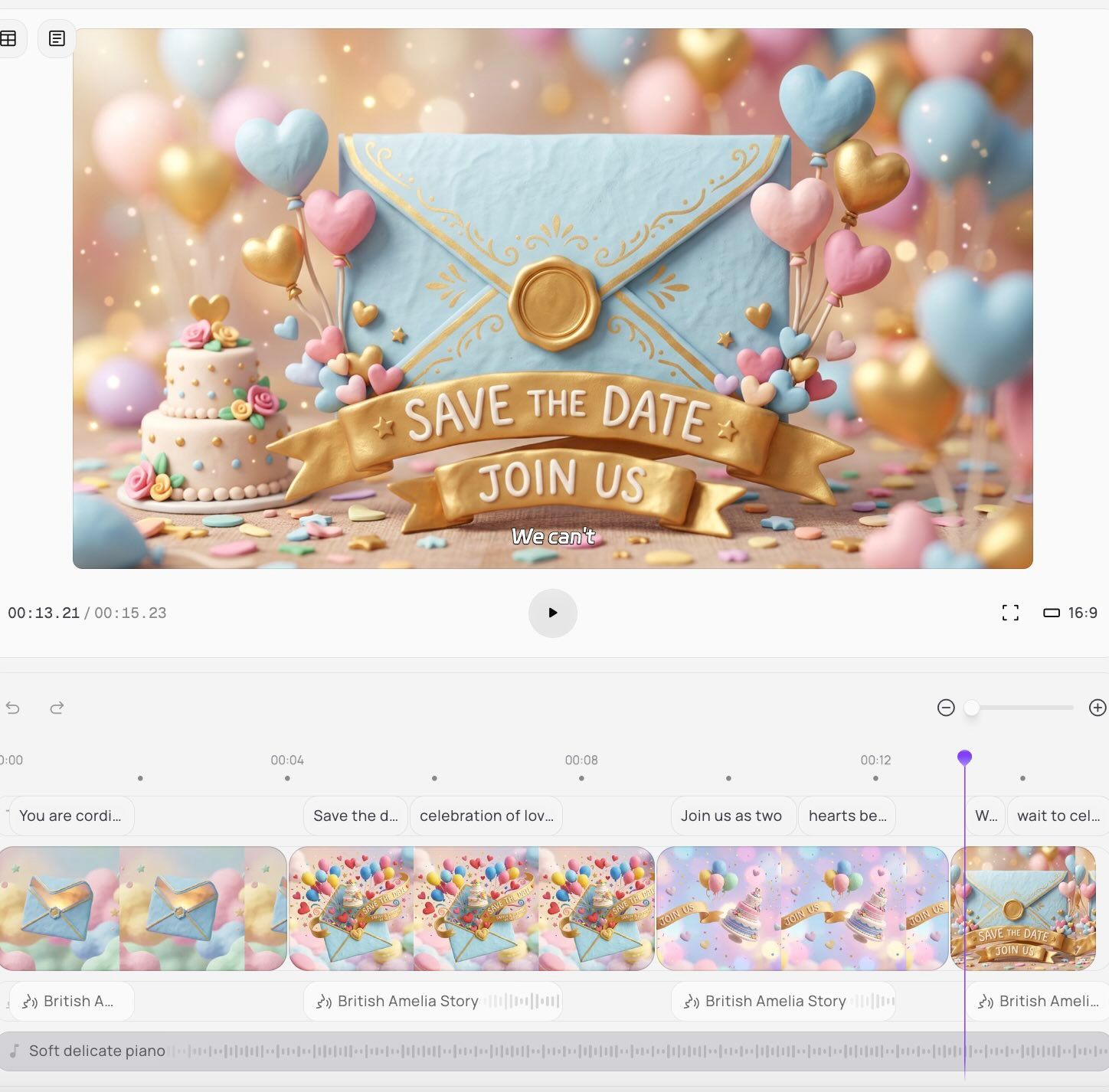Open the storyboard grid view icon
The width and height of the screenshot is (1109, 1092).
tap(9, 38)
